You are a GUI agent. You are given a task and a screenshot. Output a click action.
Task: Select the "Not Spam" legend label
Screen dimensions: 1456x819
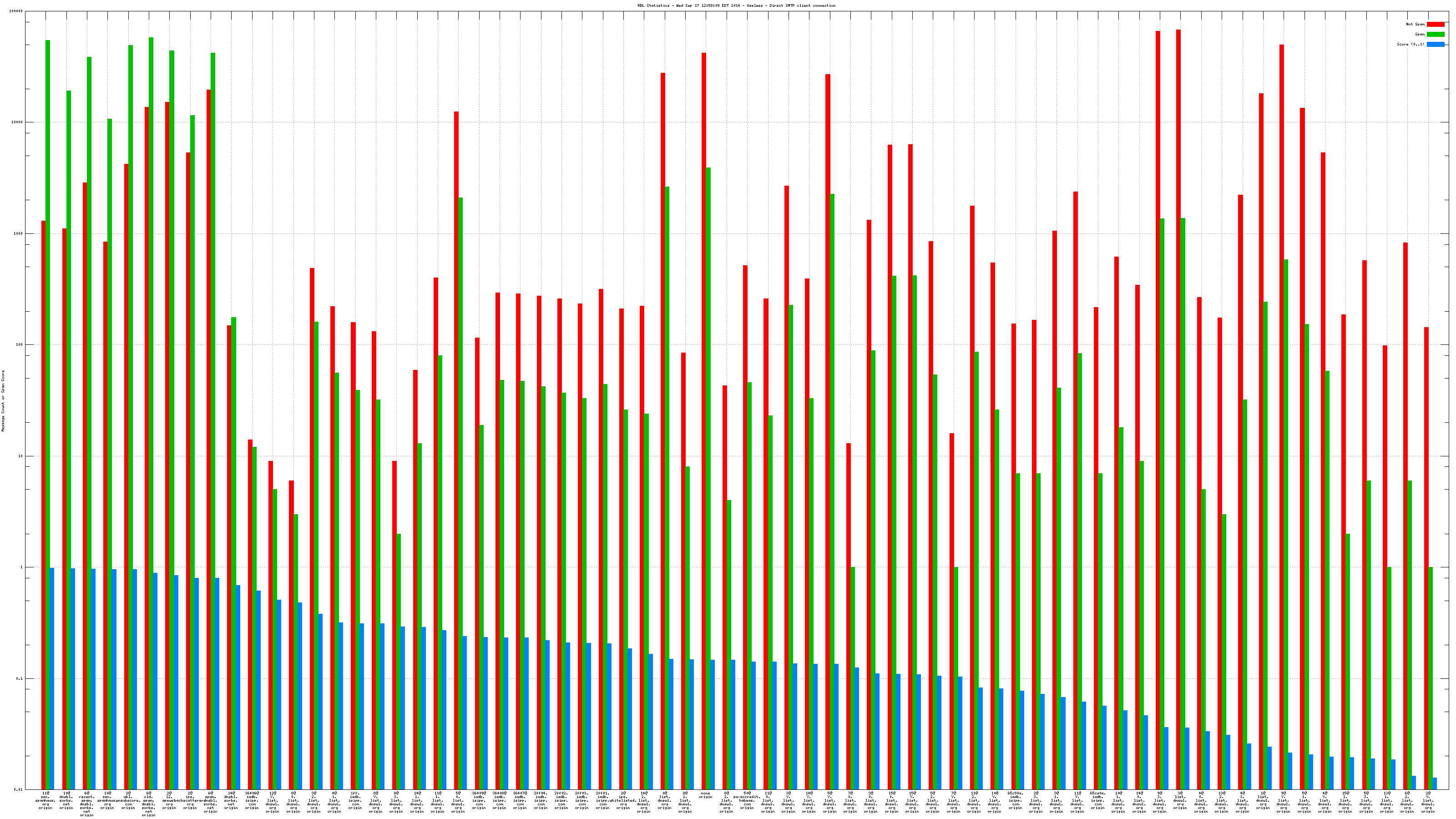(x=1416, y=24)
